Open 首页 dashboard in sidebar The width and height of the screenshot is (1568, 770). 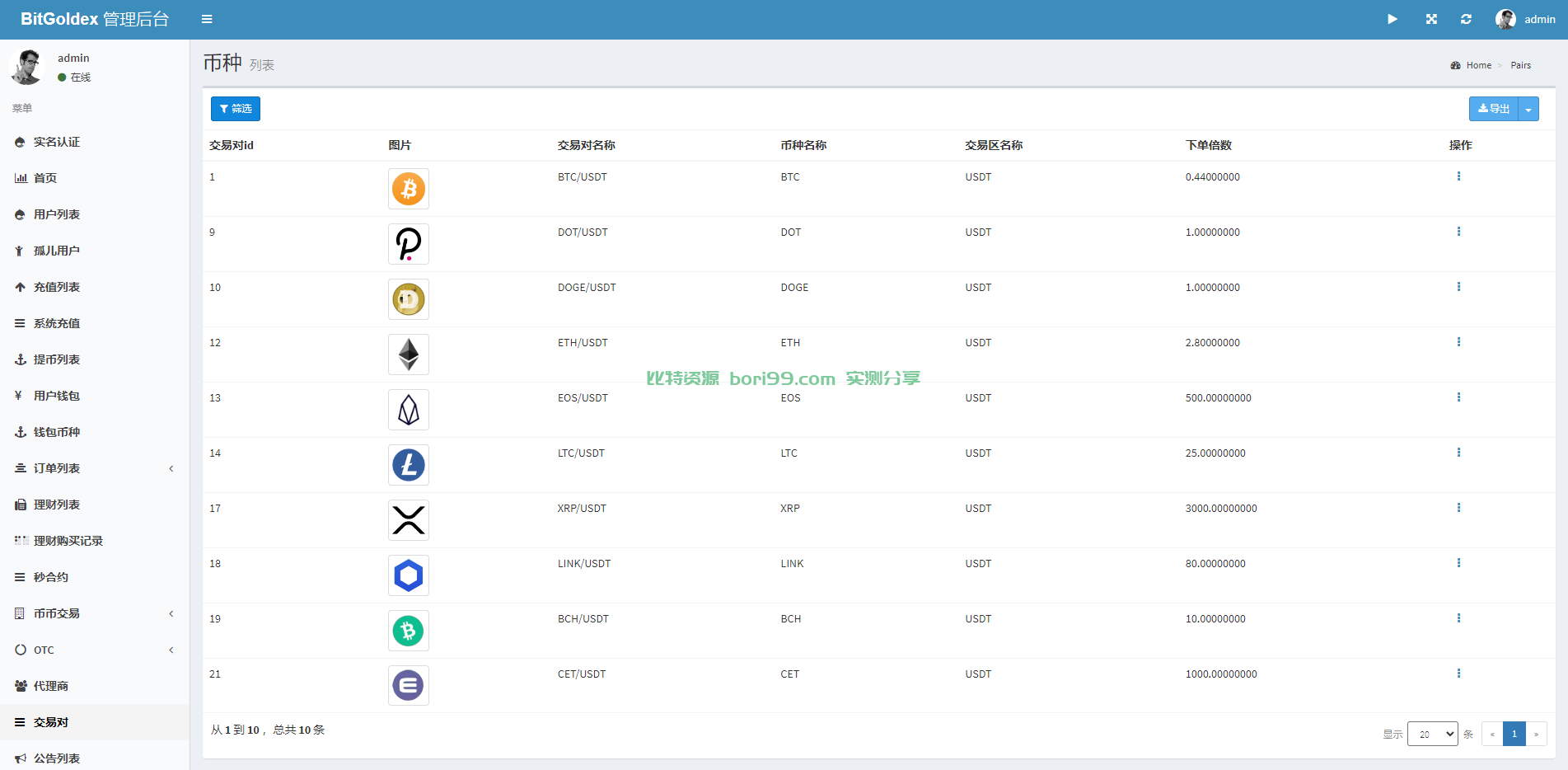[x=95, y=178]
